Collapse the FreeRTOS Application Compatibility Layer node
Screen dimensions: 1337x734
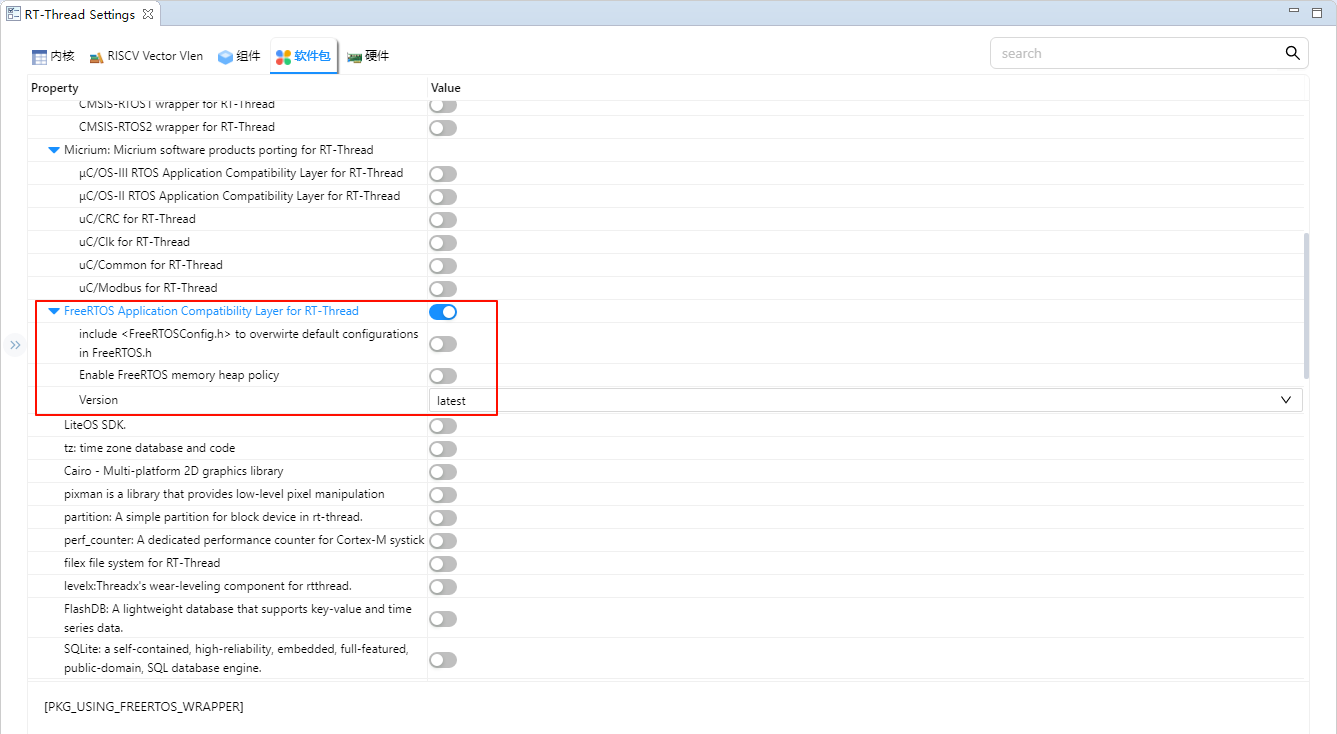pos(54,311)
